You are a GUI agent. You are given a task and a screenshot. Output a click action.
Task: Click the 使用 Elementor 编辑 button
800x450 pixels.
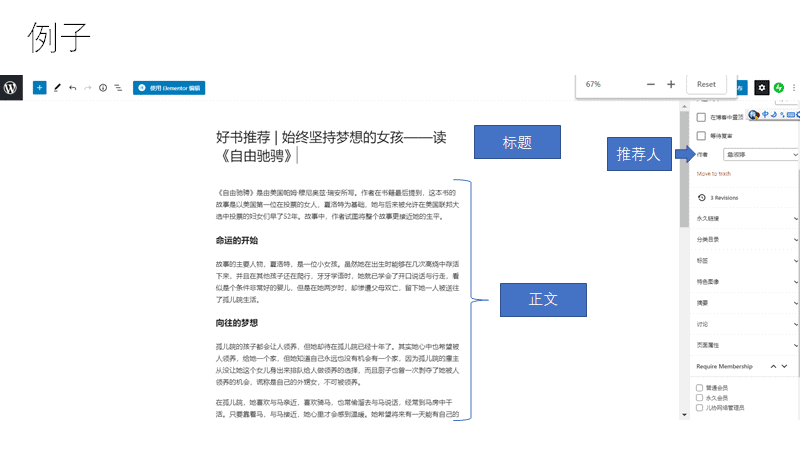169,88
